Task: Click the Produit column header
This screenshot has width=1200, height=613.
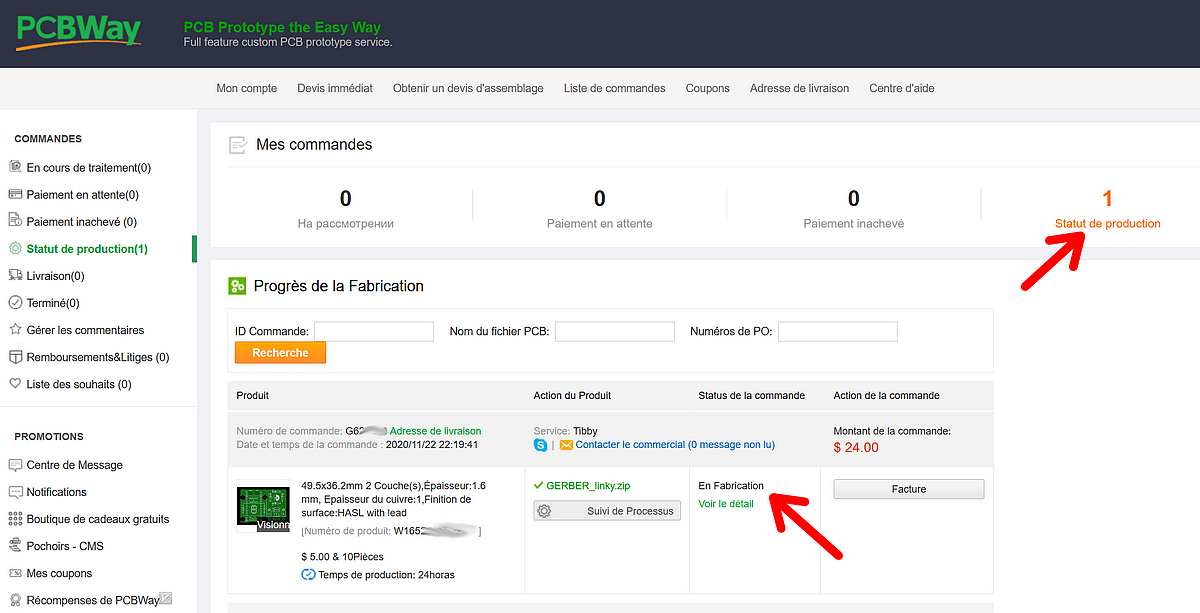Action: (x=253, y=395)
